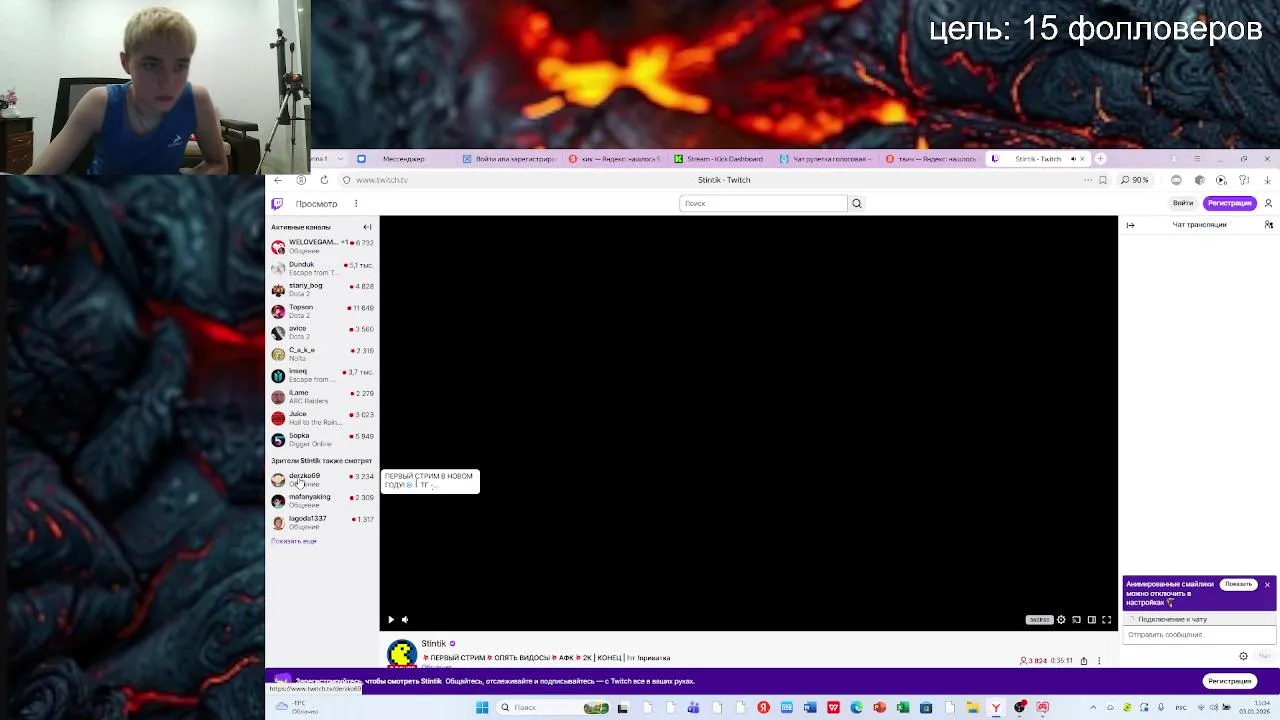Show hidden system tray icons
The image size is (1280, 720).
[x=1093, y=708]
